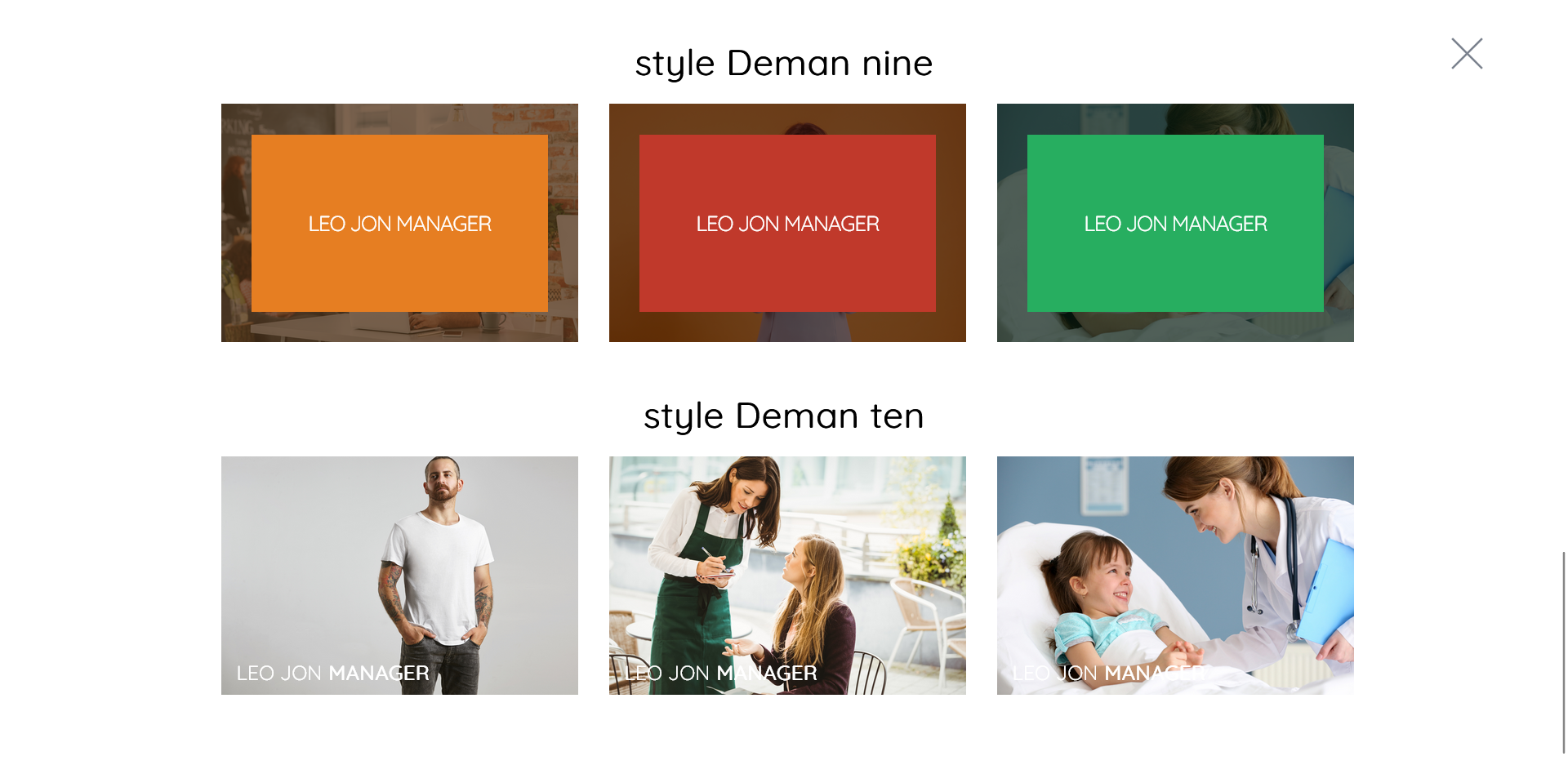1568x765 pixels.
Task: Select LEO JON MANAGER text in orange box
Action: coord(399,224)
